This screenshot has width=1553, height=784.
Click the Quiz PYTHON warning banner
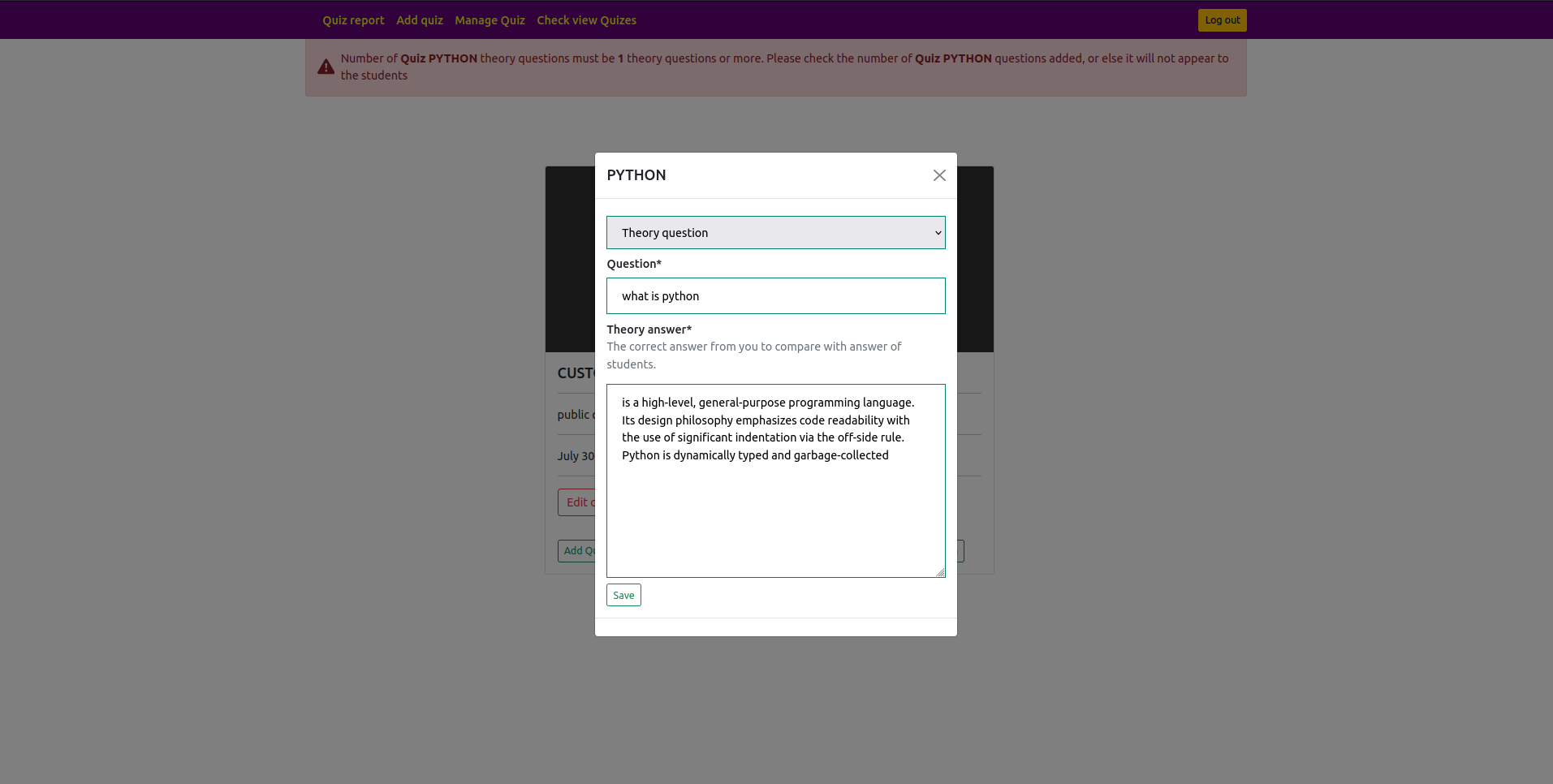(x=775, y=67)
